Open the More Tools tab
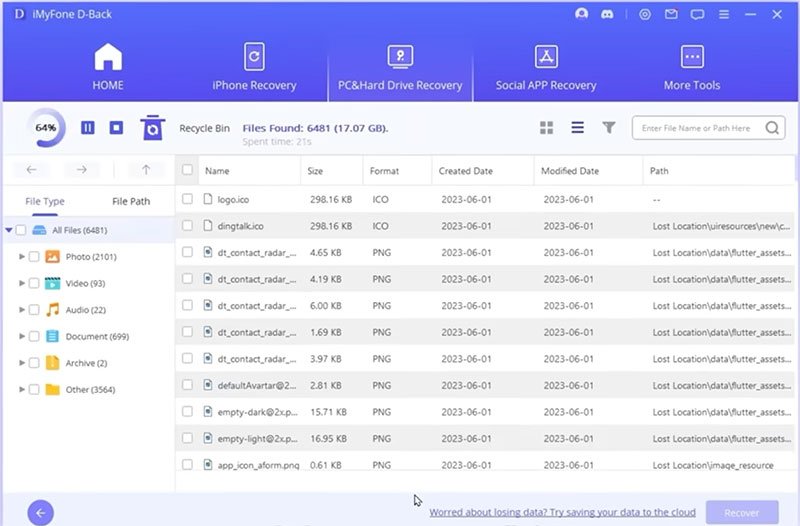 click(x=692, y=67)
